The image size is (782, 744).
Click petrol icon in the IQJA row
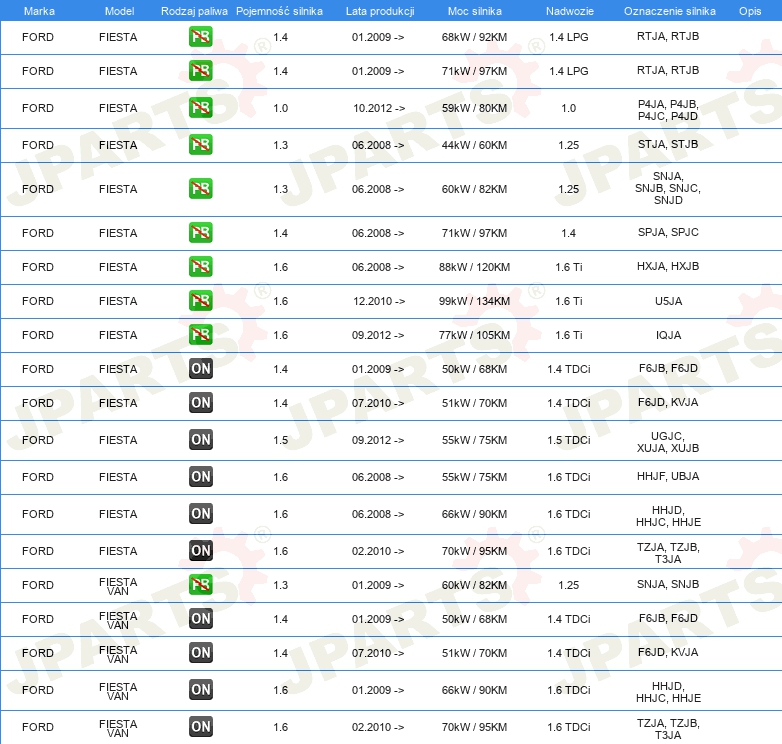pyautogui.click(x=200, y=334)
